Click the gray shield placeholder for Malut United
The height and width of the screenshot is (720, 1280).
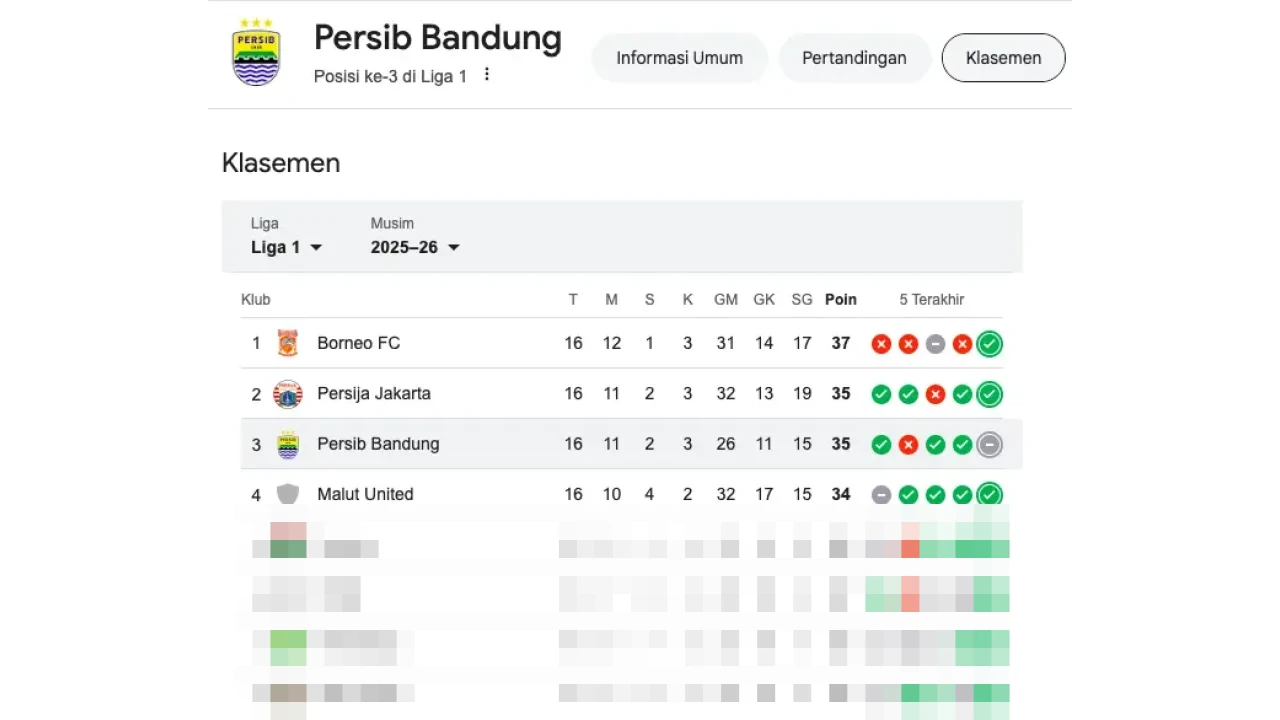pos(288,493)
